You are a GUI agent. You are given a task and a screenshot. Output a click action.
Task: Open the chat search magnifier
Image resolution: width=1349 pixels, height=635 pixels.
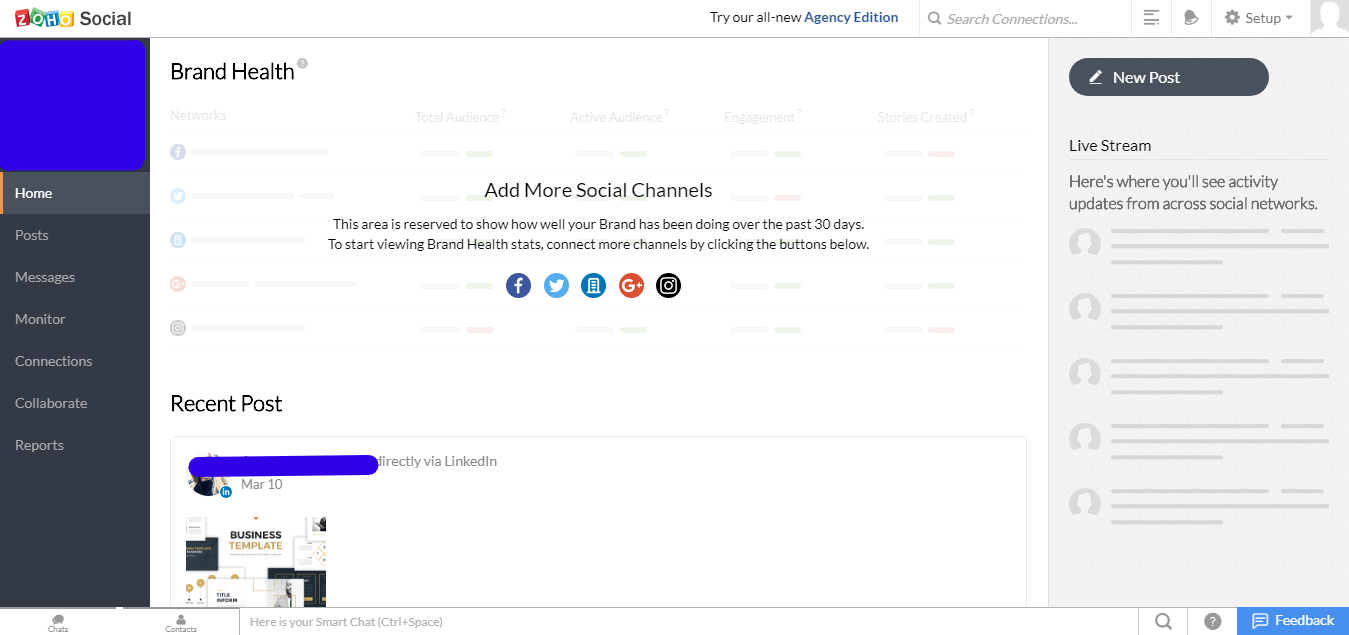pos(1162,621)
